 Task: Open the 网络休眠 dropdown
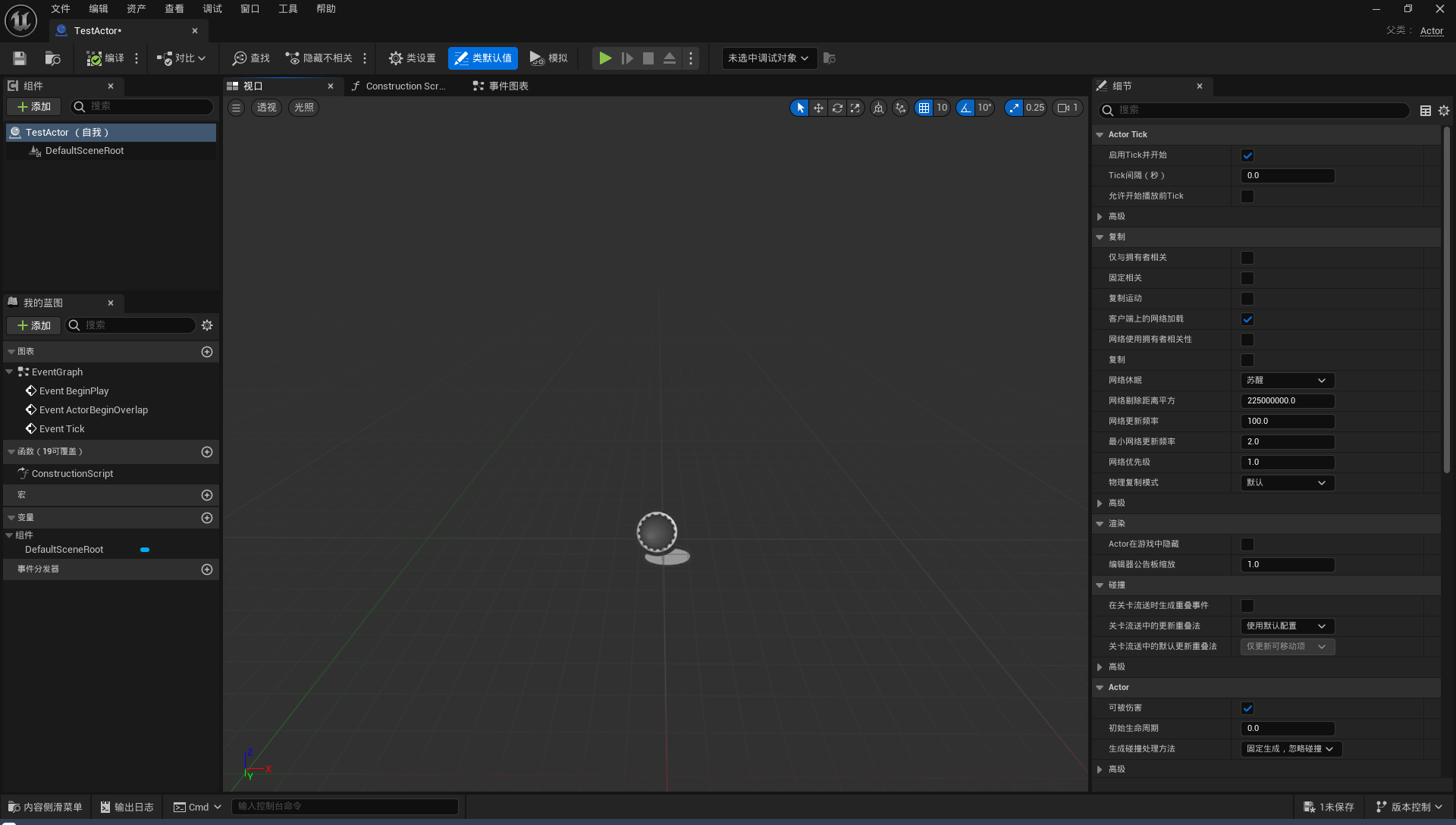pos(1287,381)
